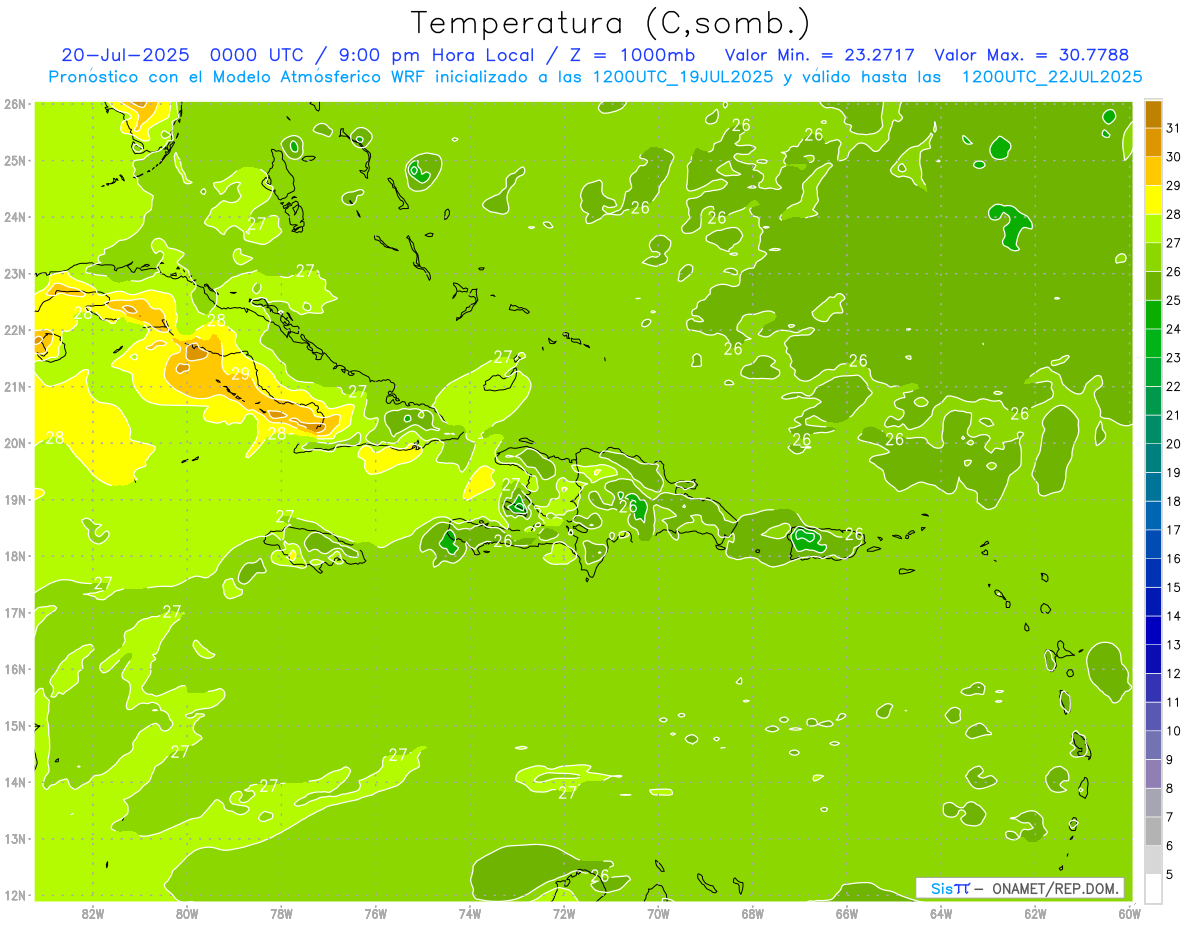Viewport: 1200px width, 927px height.
Task: Click latitude axis label 14N
Action: (15, 782)
